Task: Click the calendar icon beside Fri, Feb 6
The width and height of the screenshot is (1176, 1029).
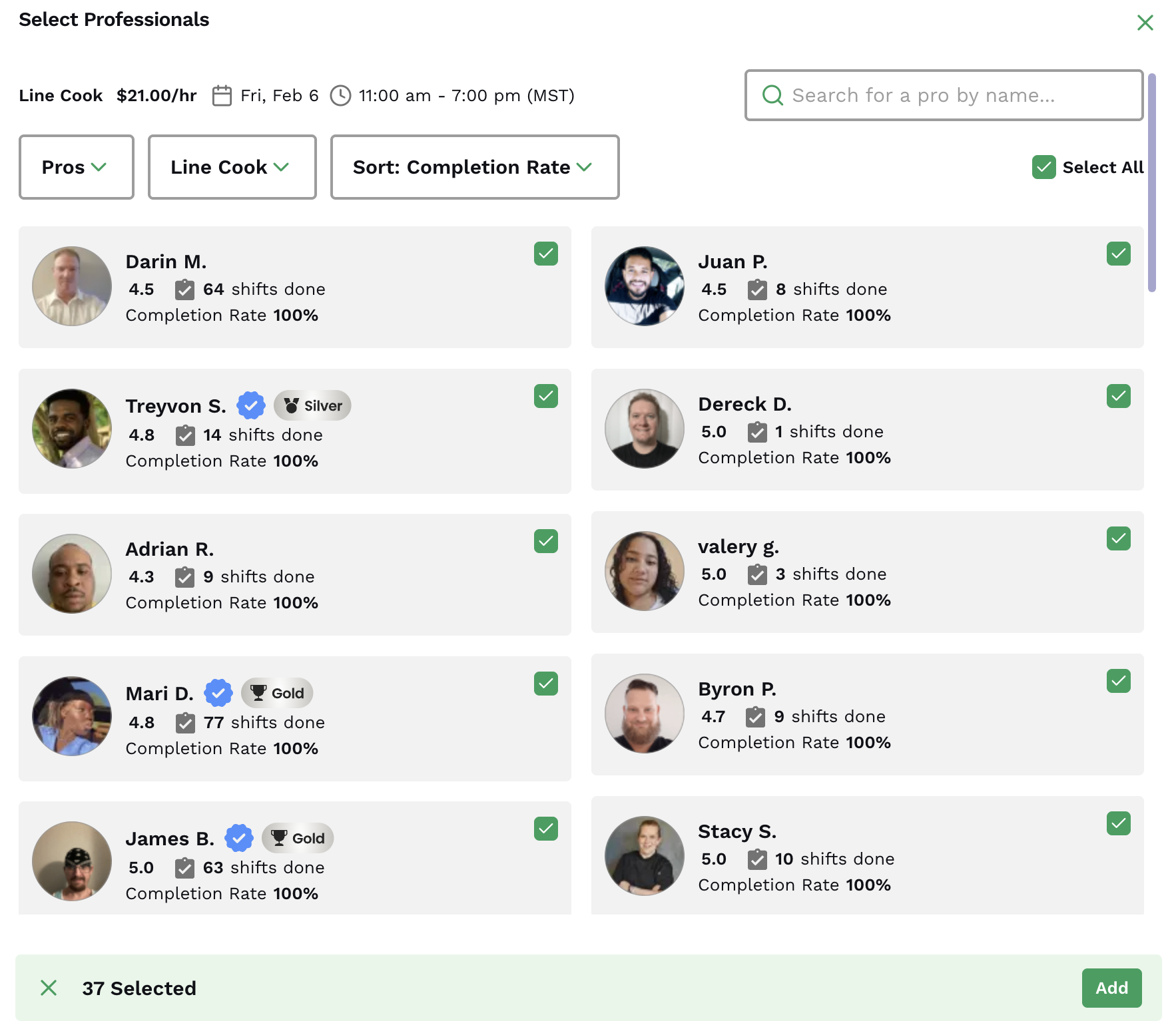Action: pyautogui.click(x=222, y=96)
